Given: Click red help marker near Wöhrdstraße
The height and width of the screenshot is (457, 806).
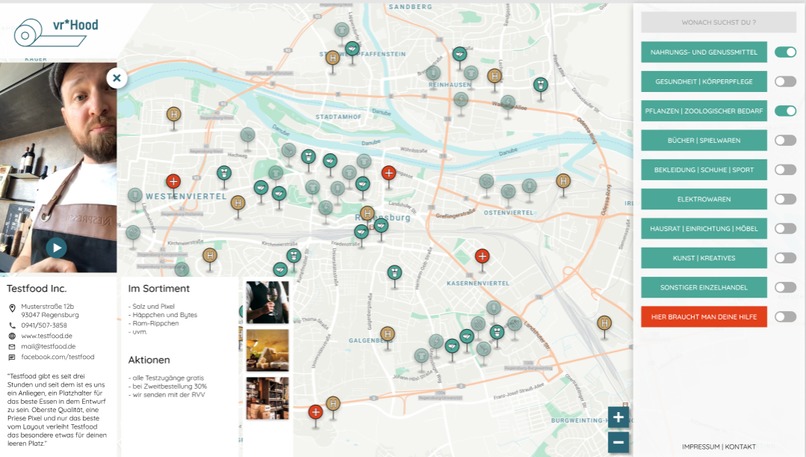Looking at the screenshot, I should [x=389, y=173].
